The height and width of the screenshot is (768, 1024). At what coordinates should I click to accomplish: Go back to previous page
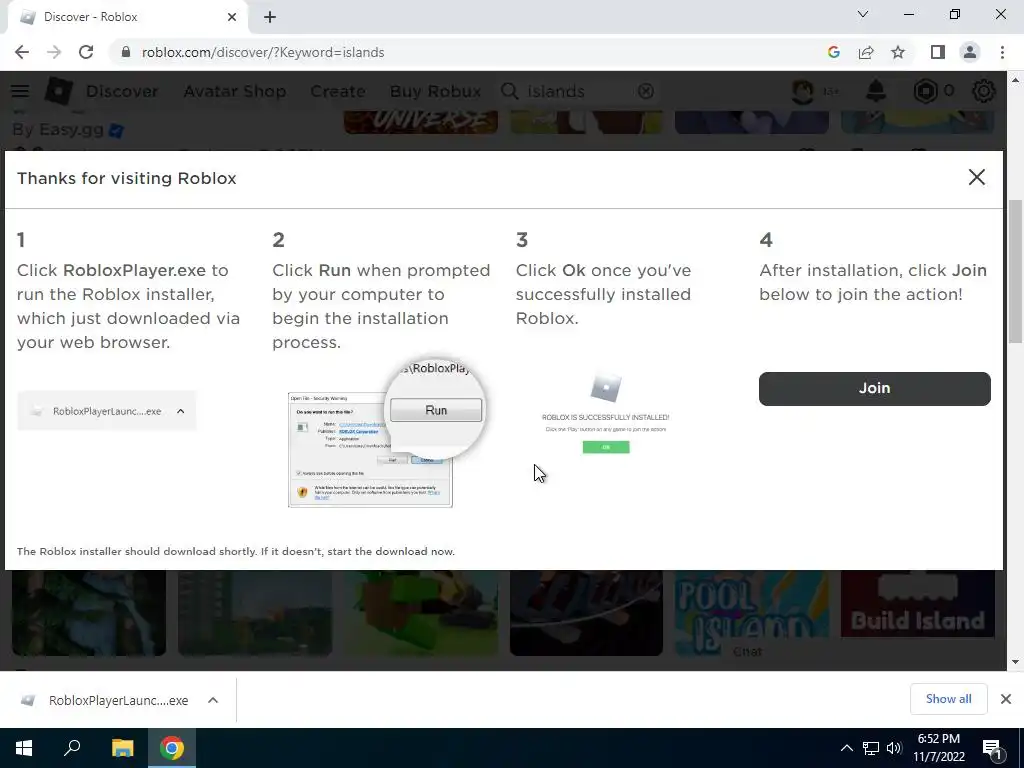tap(22, 52)
